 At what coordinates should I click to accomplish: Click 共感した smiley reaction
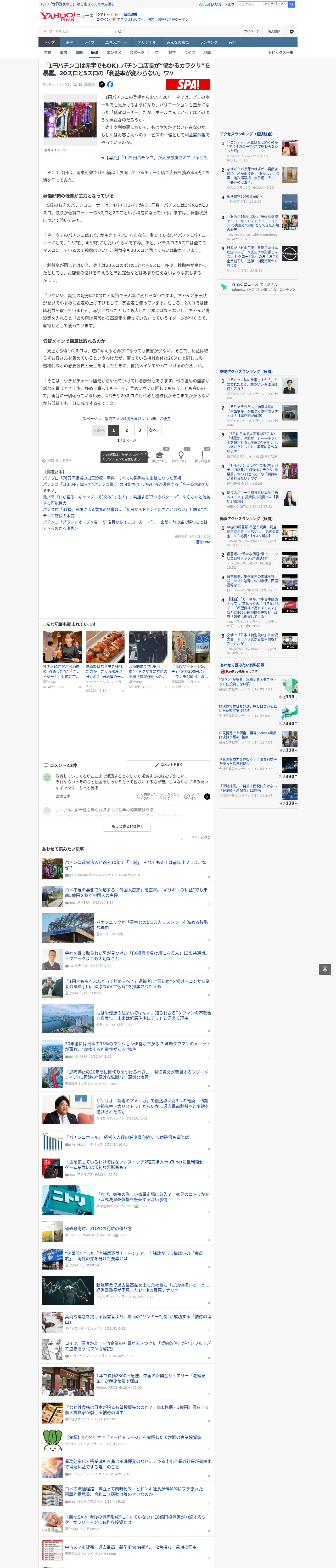click(140, 796)
